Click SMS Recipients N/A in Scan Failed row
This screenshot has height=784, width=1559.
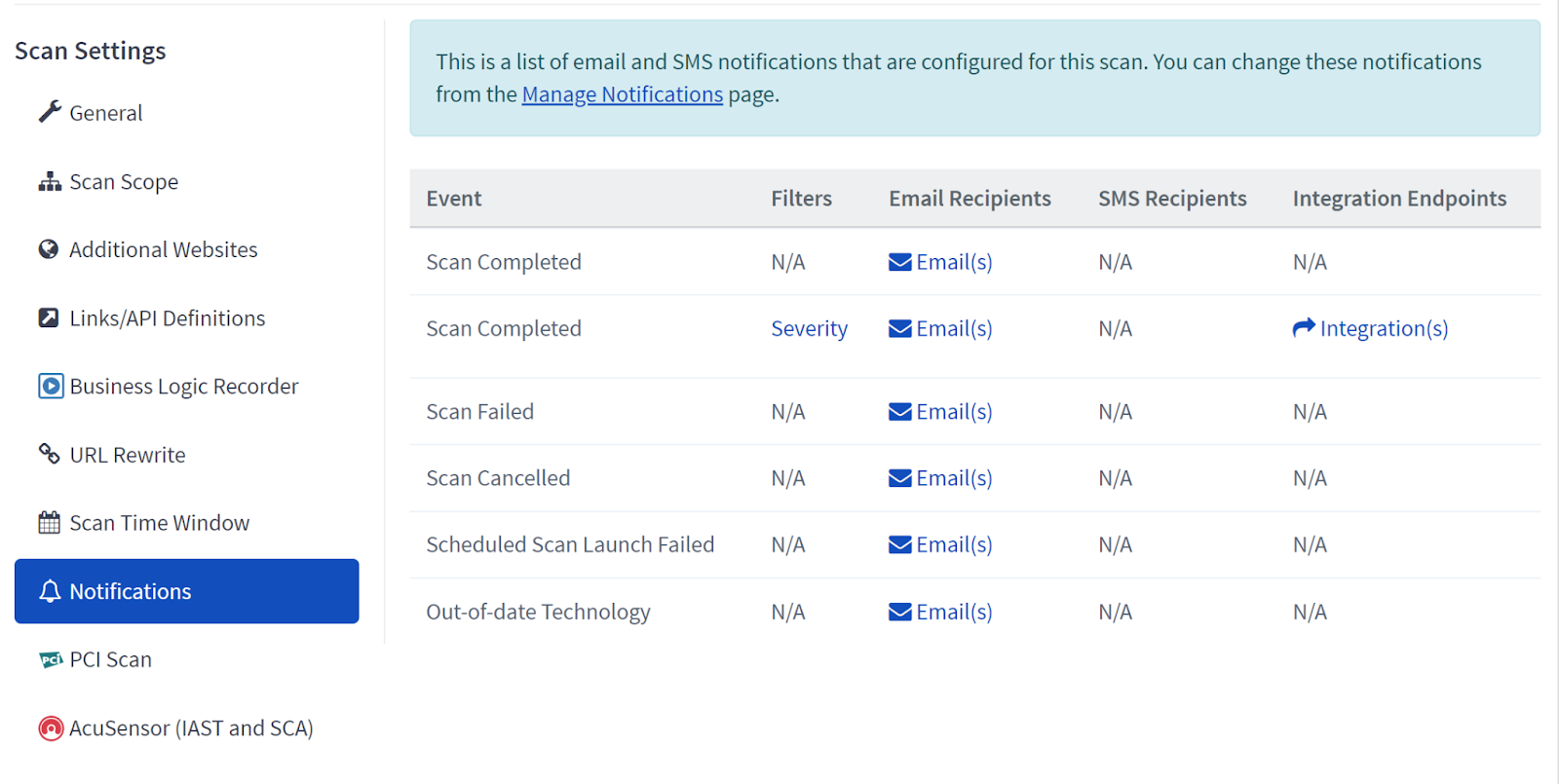(x=1115, y=412)
